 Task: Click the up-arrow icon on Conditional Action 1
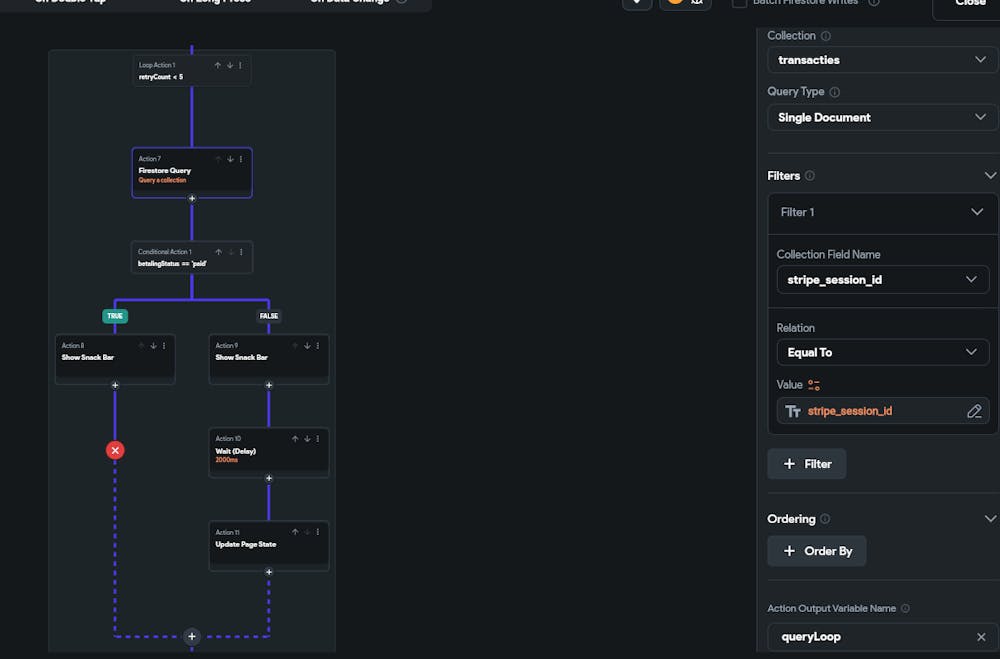[x=220, y=251]
